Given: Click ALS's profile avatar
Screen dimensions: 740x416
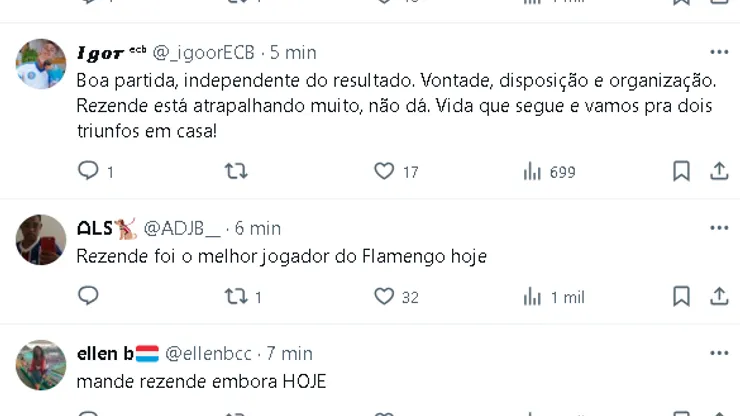Looking at the screenshot, I should coord(41,240).
